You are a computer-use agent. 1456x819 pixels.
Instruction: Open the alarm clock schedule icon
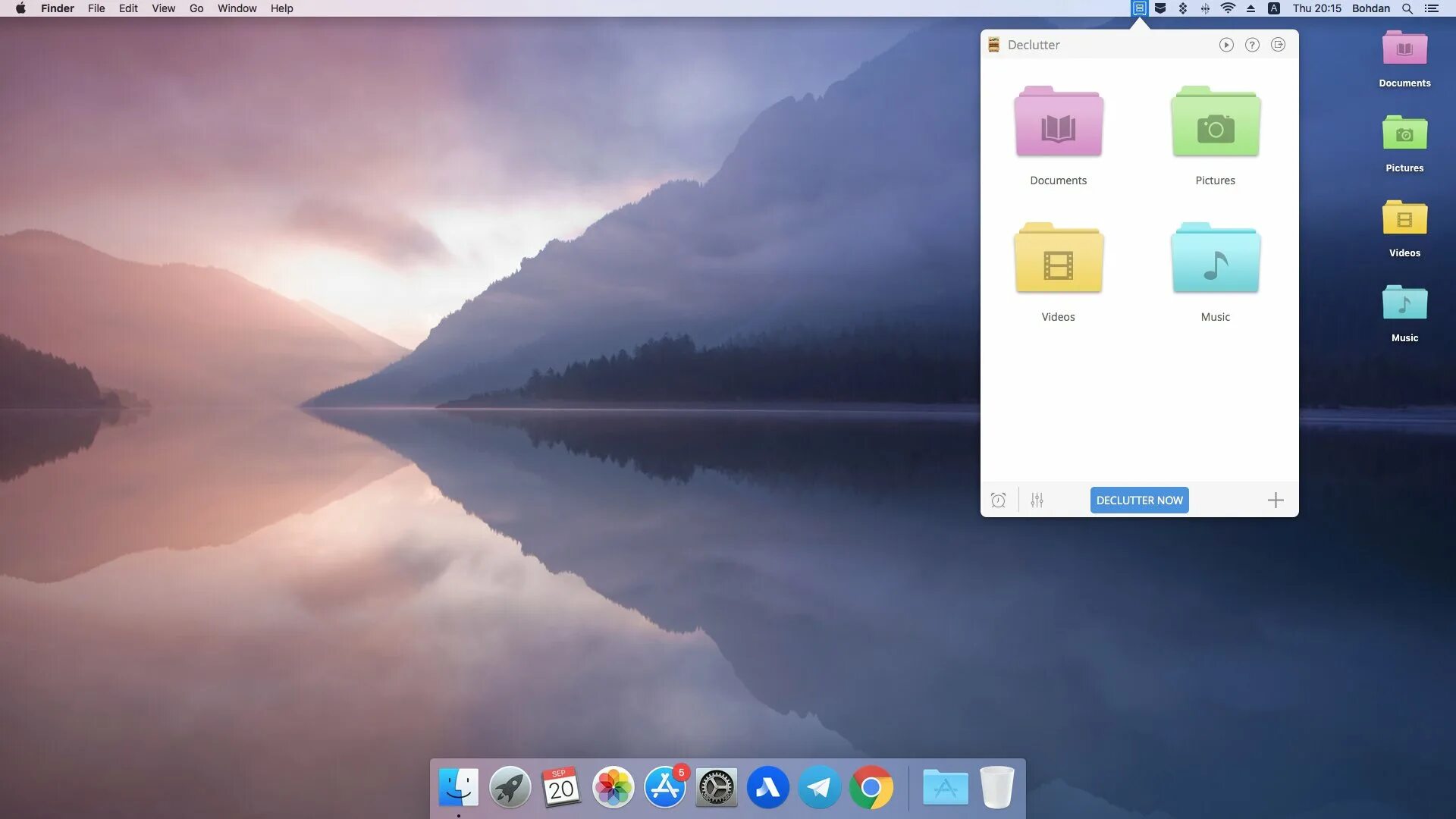(x=998, y=500)
